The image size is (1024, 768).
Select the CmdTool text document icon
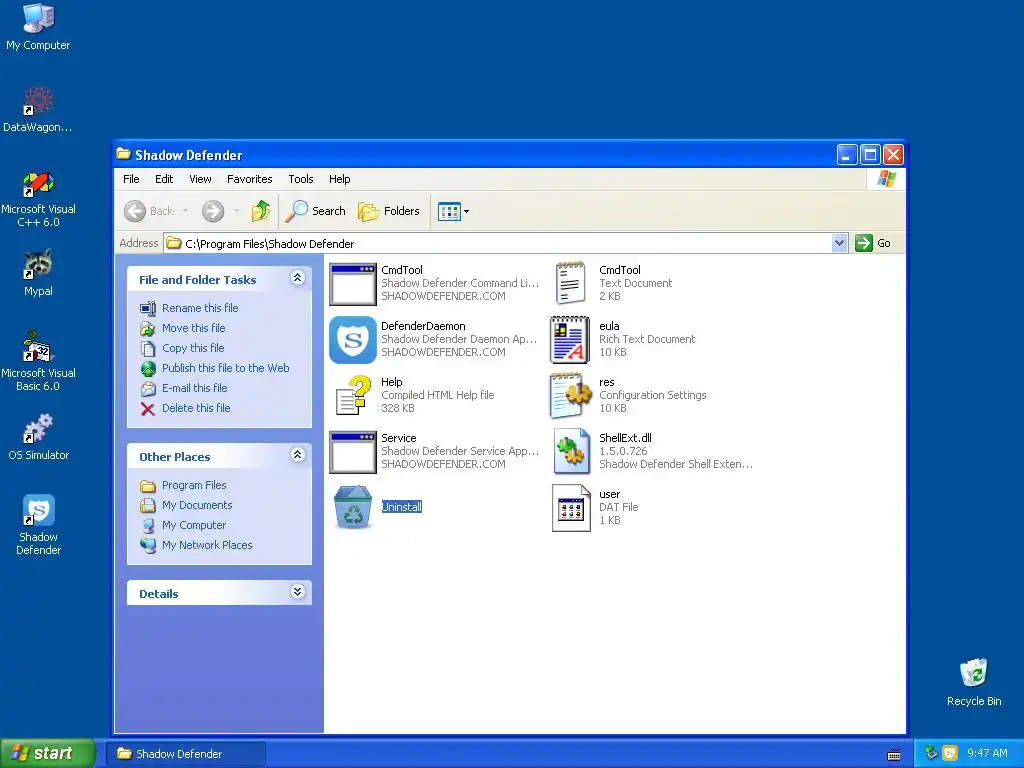pos(570,283)
